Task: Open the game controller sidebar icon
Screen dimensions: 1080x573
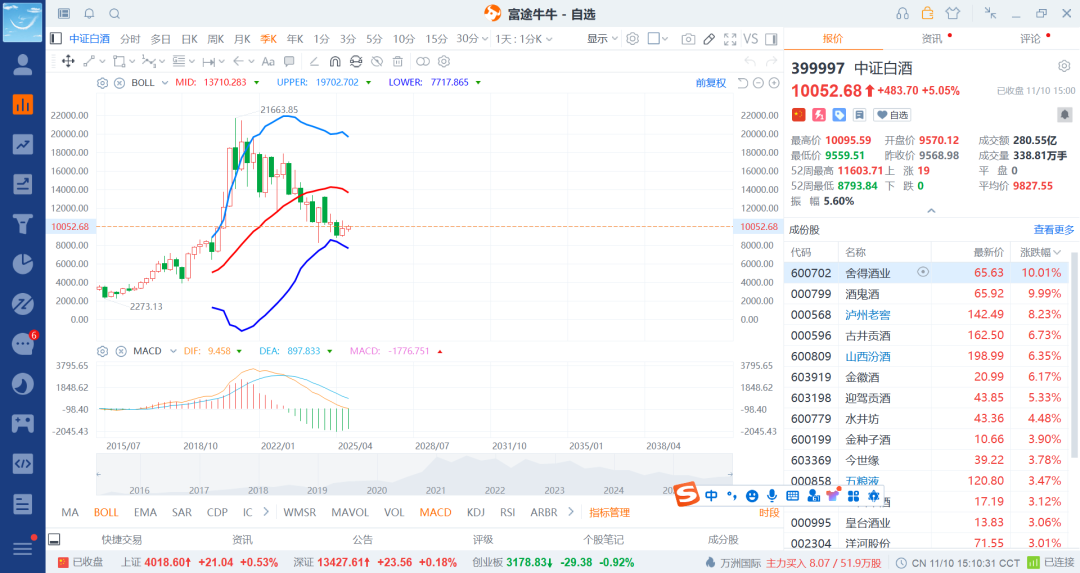Action: point(23,423)
